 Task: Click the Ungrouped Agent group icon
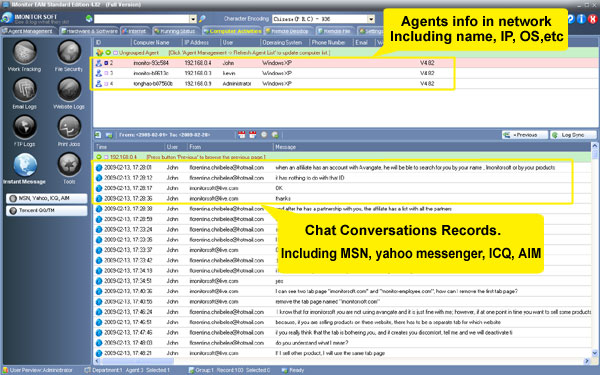pyautogui.click(x=99, y=52)
